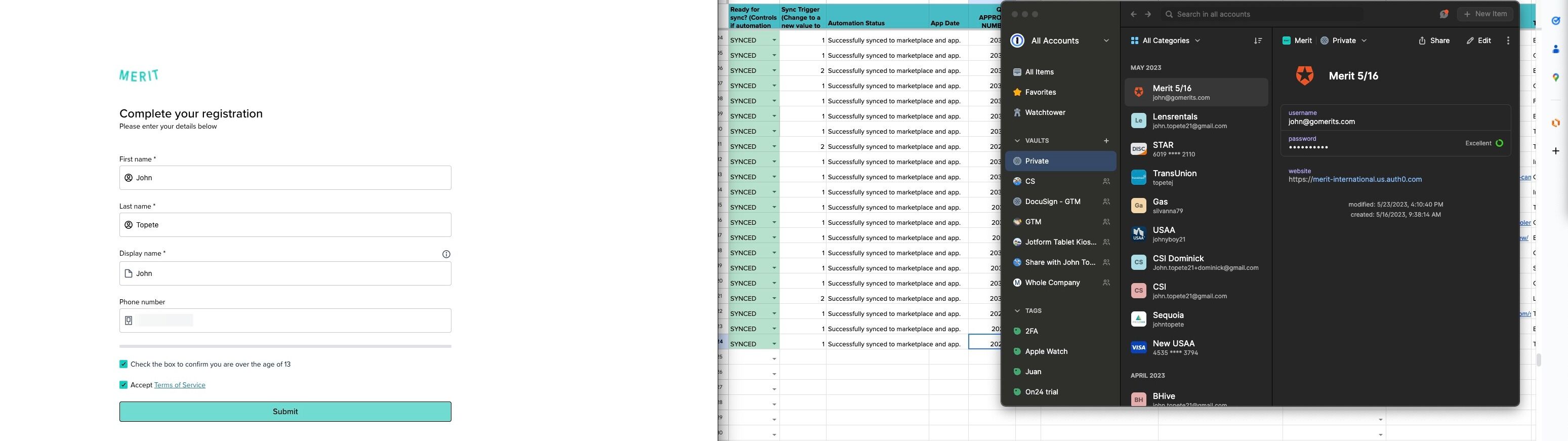Click the orange add-on icon in side panel
This screenshot has width=1568, height=441.
click(1555, 123)
